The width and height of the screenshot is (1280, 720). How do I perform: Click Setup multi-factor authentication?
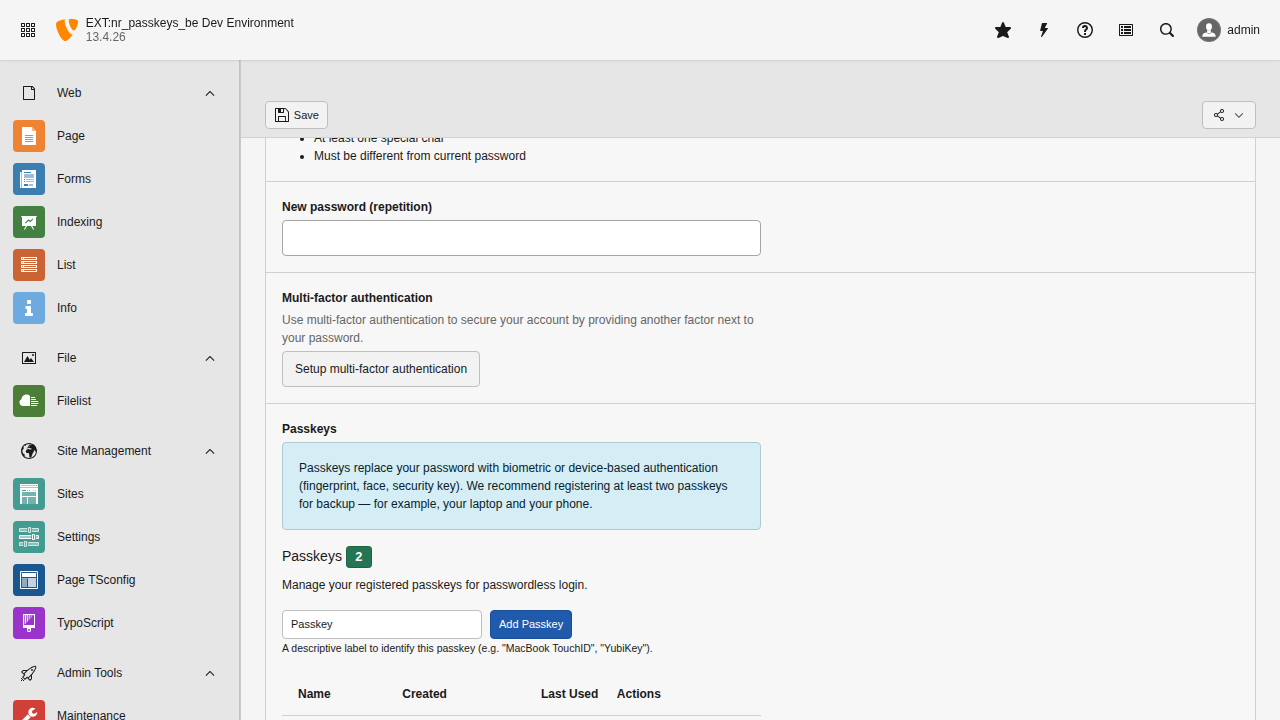point(380,369)
